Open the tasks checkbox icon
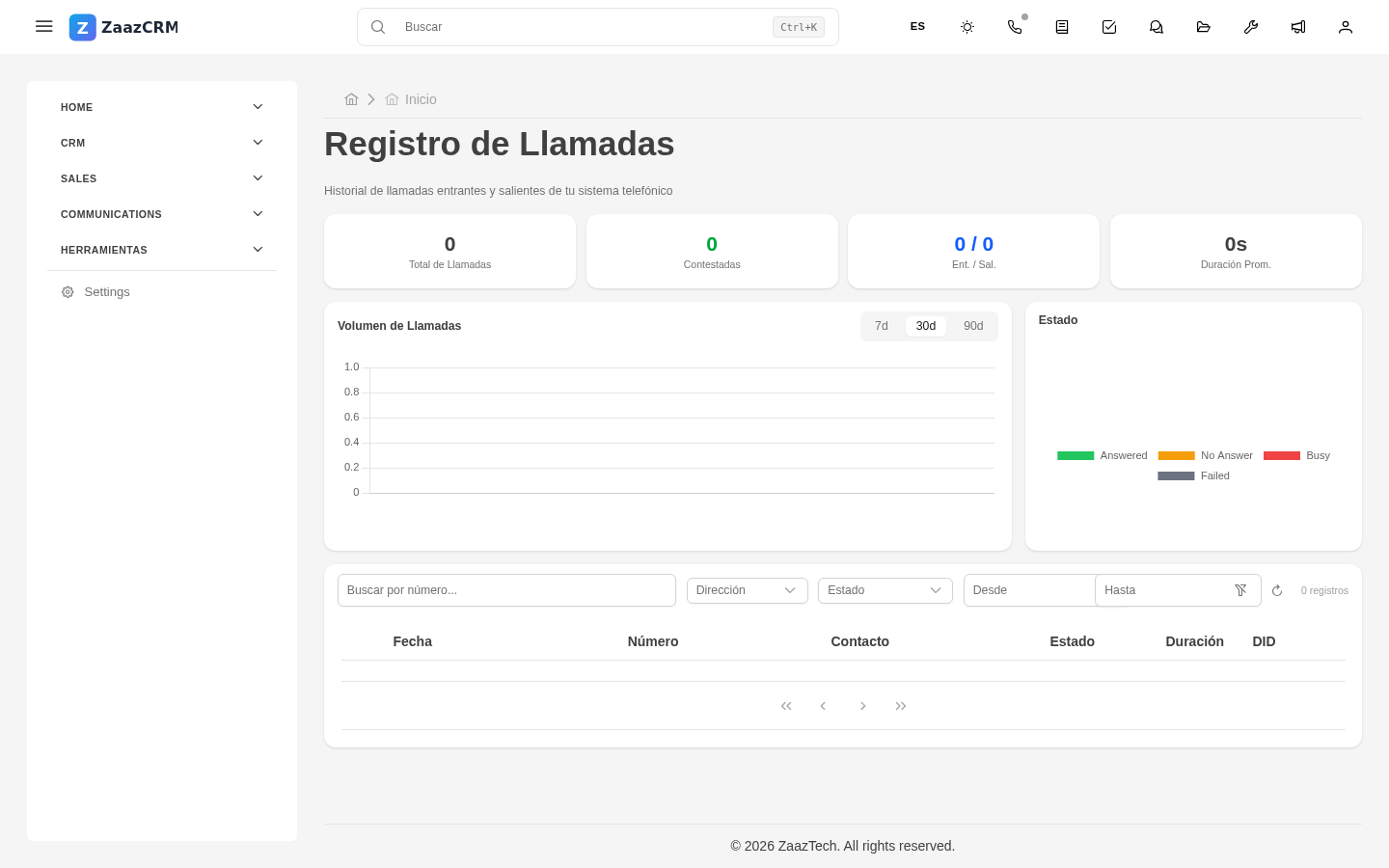 (1109, 27)
